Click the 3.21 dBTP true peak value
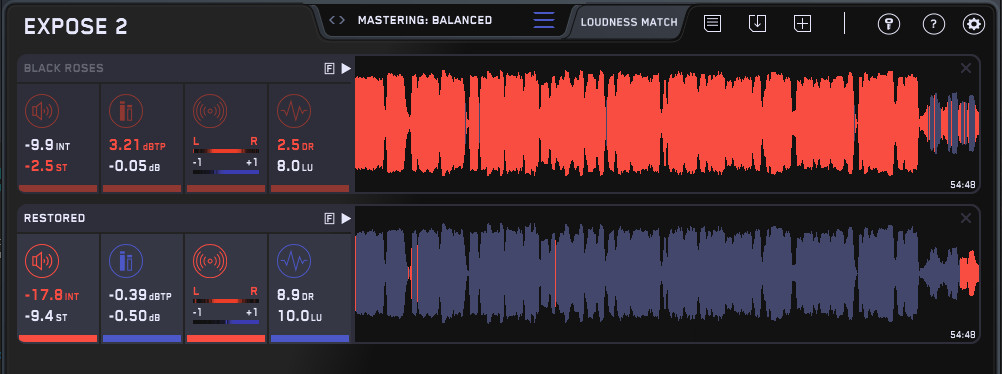Image resolution: width=1002 pixels, height=374 pixels. [137, 146]
